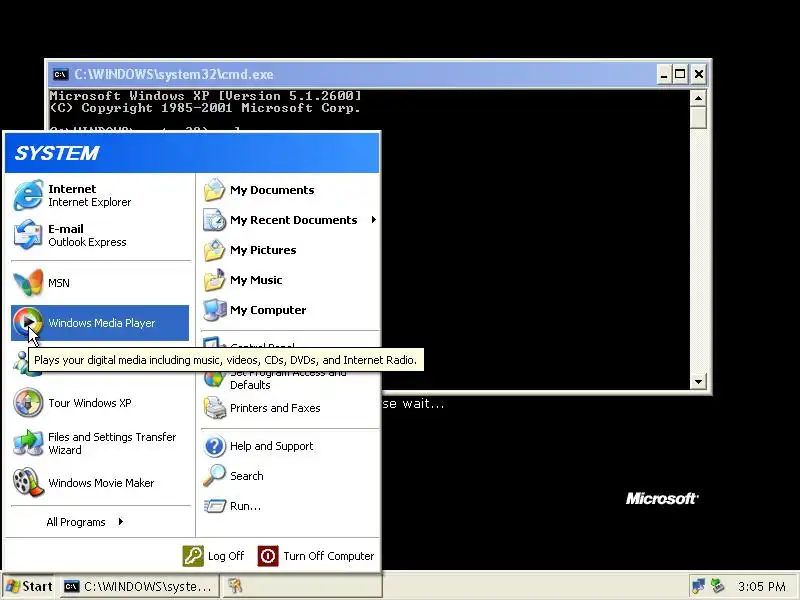
Task: Click the cmd.exe taskbar button
Action: pos(140,586)
